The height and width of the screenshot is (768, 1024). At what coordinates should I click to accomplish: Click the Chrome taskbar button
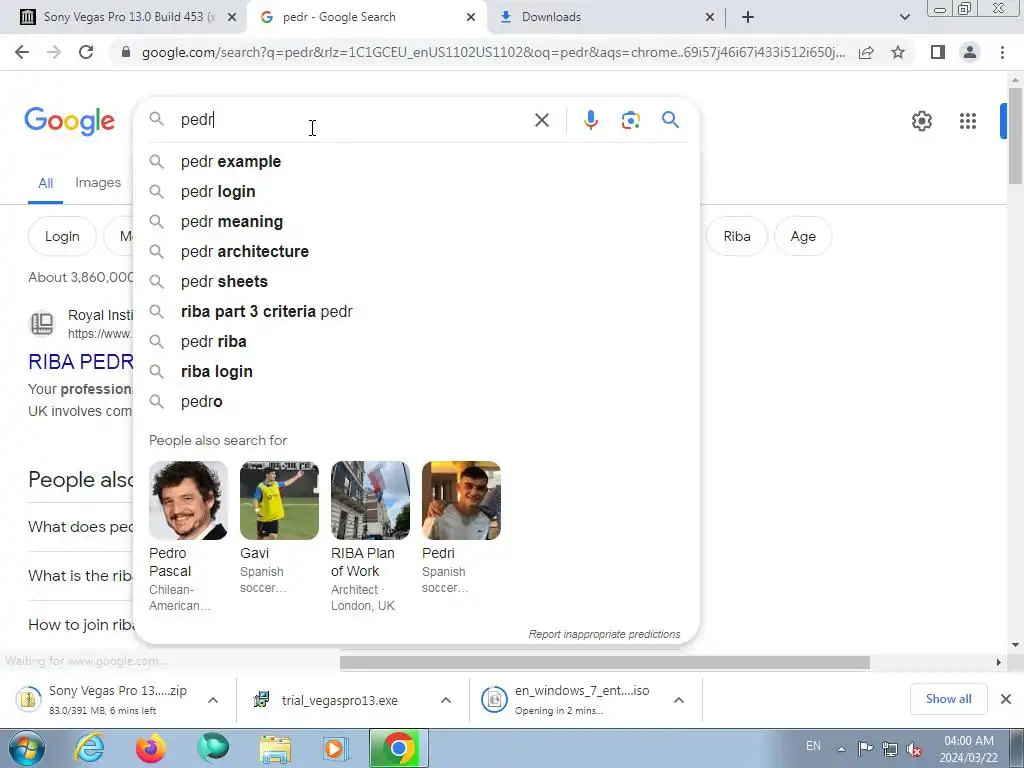tap(398, 748)
